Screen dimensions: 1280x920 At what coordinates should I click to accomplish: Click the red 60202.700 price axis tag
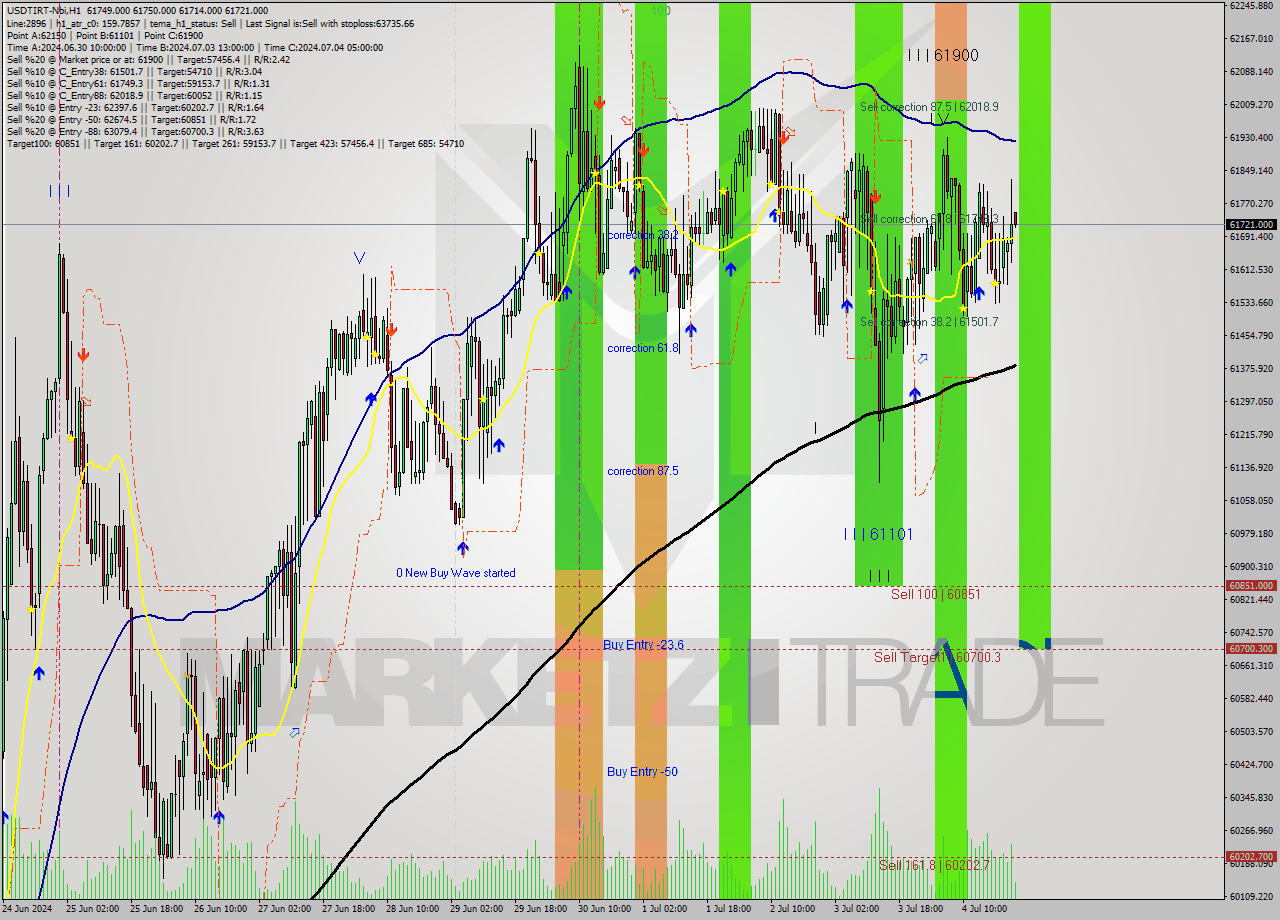[x=1251, y=857]
